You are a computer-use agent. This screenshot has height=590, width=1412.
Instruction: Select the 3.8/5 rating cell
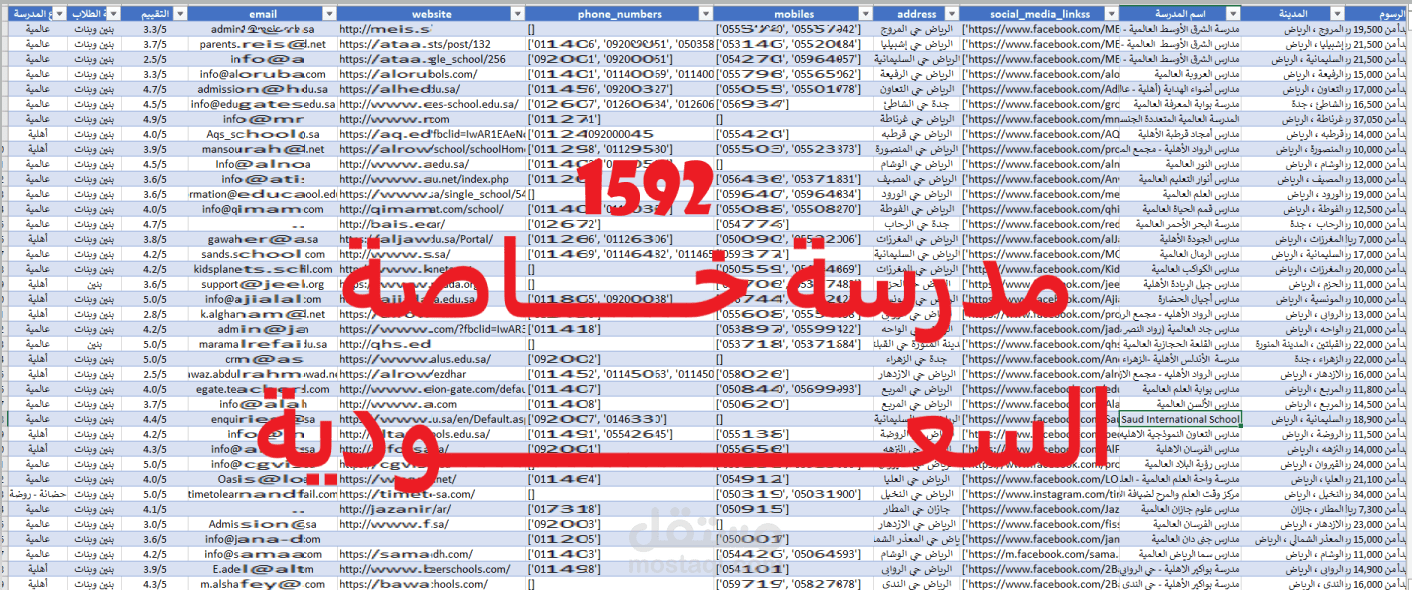pos(155,240)
